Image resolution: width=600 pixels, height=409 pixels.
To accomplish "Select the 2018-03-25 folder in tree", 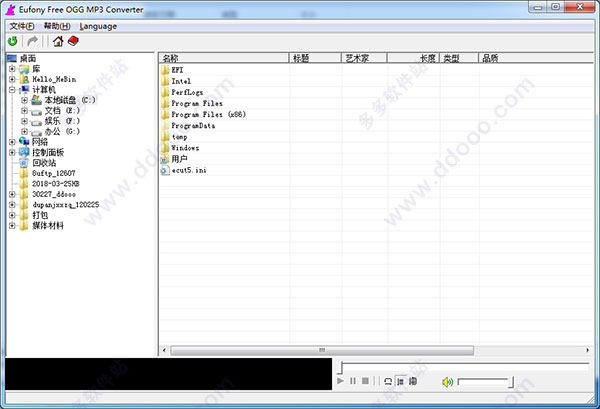I will point(56,184).
